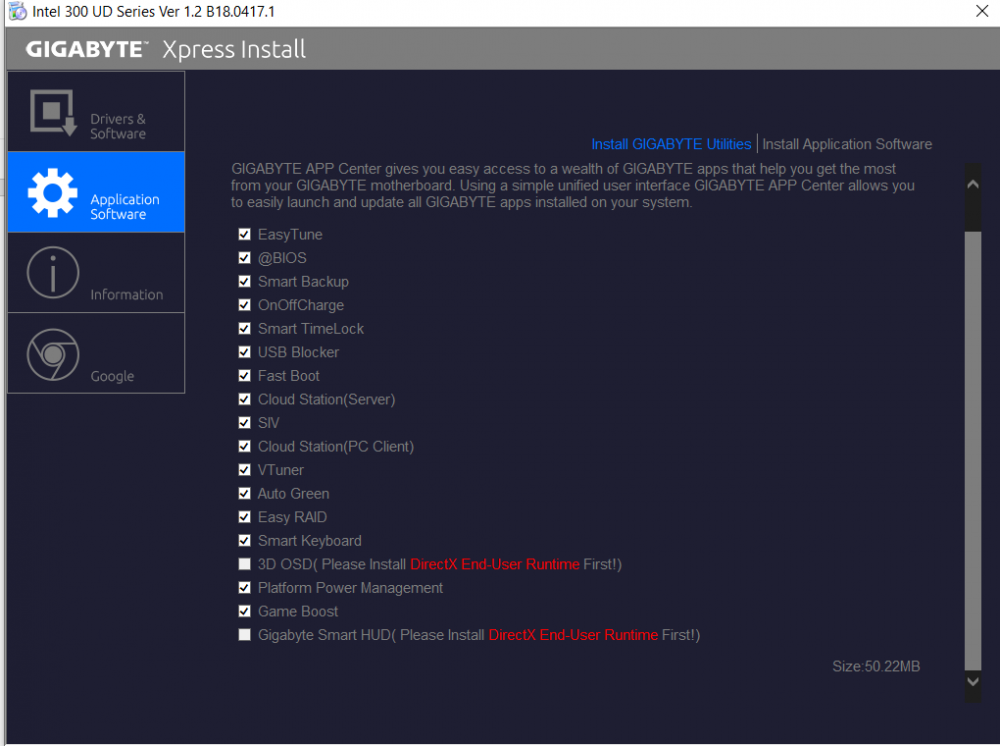Screen dimensions: 1000x746
Task: Uncheck the Easy RAID checkbox
Action: tap(244, 517)
